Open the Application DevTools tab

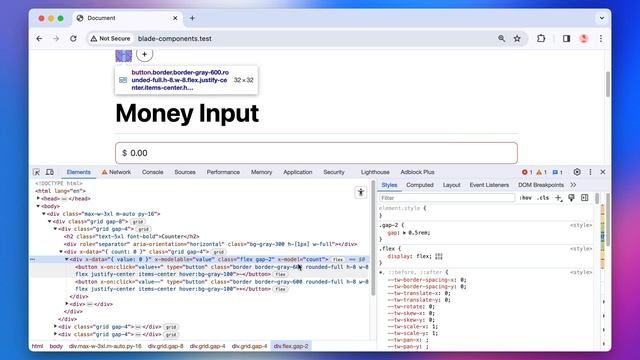coord(298,172)
